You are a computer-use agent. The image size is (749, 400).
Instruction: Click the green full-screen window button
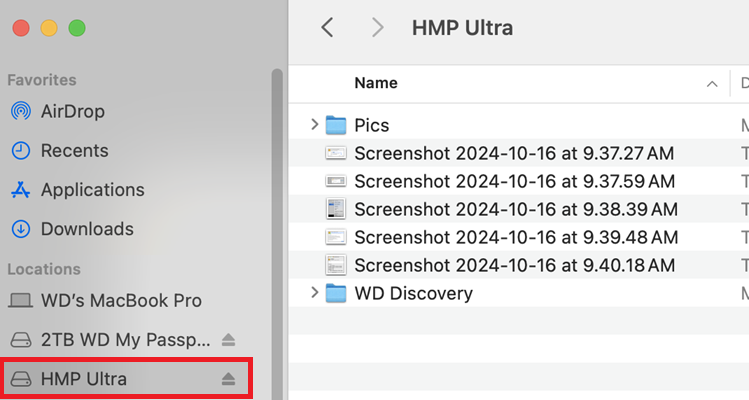coord(76,29)
